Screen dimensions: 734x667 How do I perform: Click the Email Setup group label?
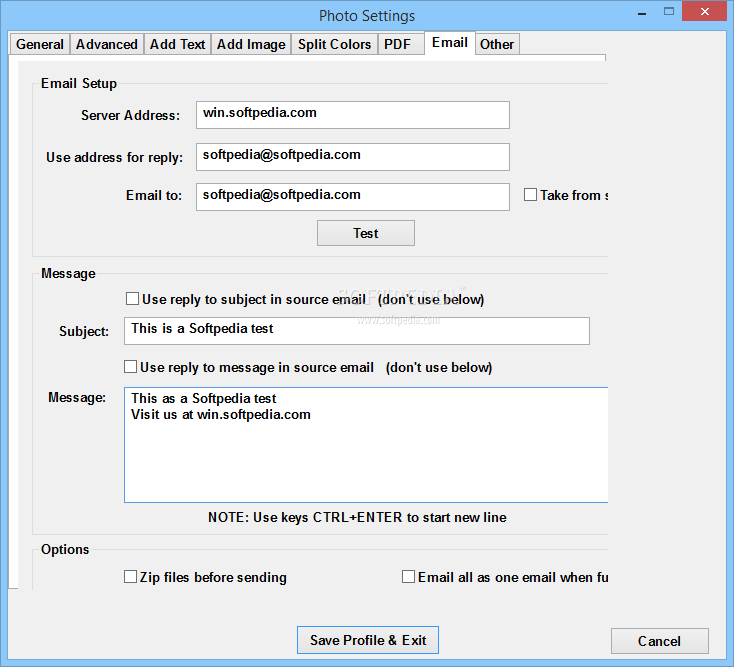pyautogui.click(x=79, y=83)
